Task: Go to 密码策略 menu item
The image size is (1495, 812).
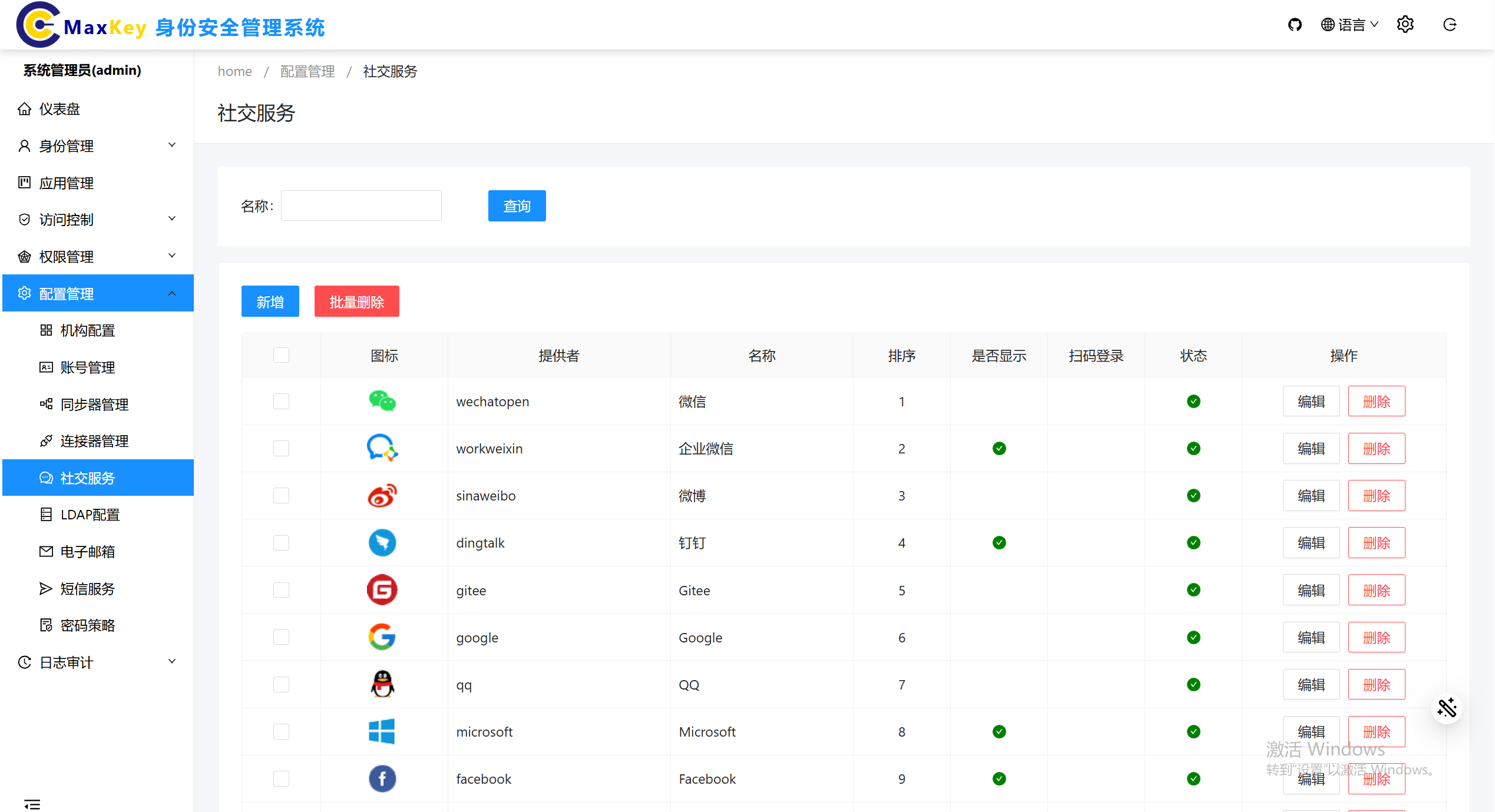Action: [x=88, y=625]
